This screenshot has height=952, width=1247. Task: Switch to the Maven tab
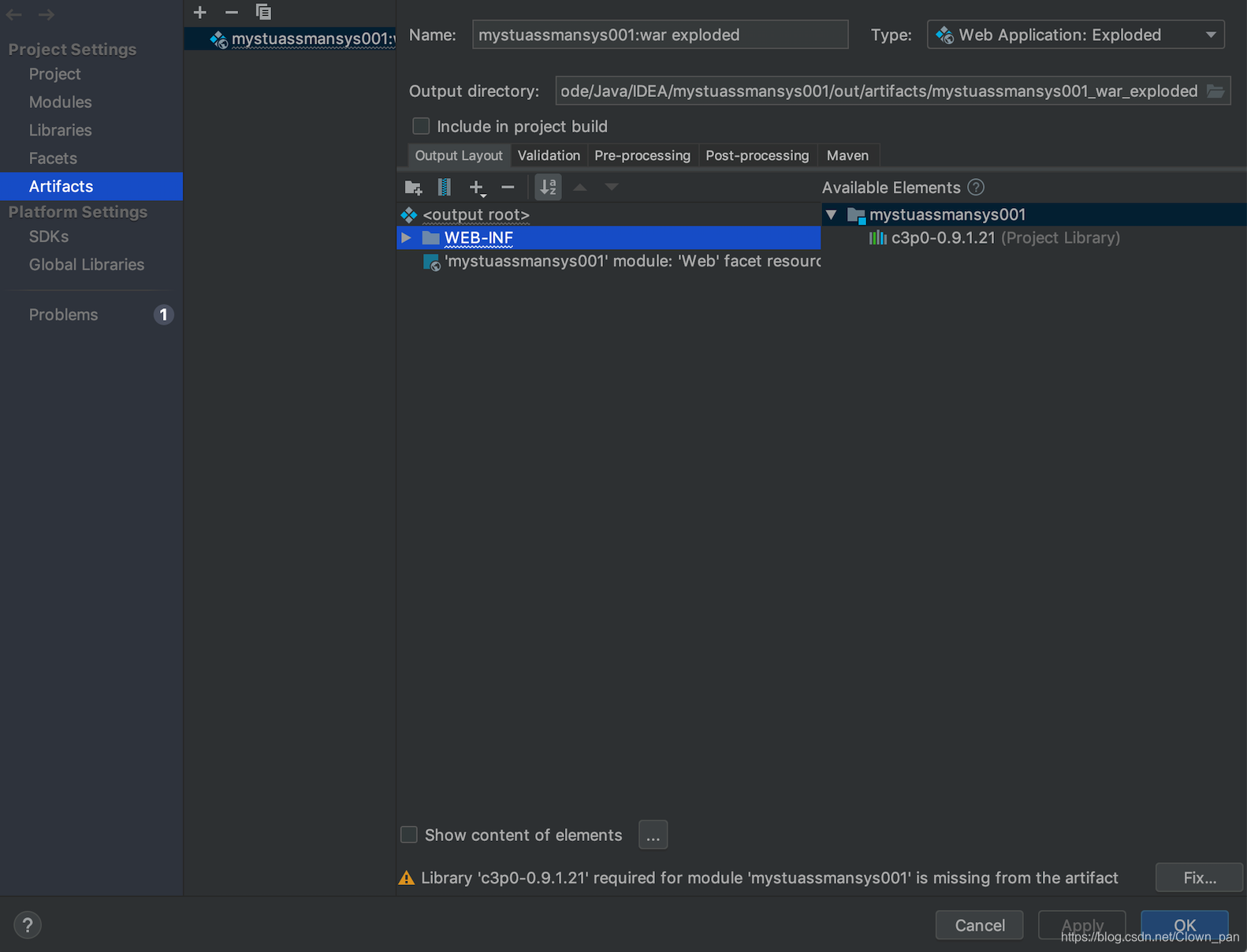(847, 155)
